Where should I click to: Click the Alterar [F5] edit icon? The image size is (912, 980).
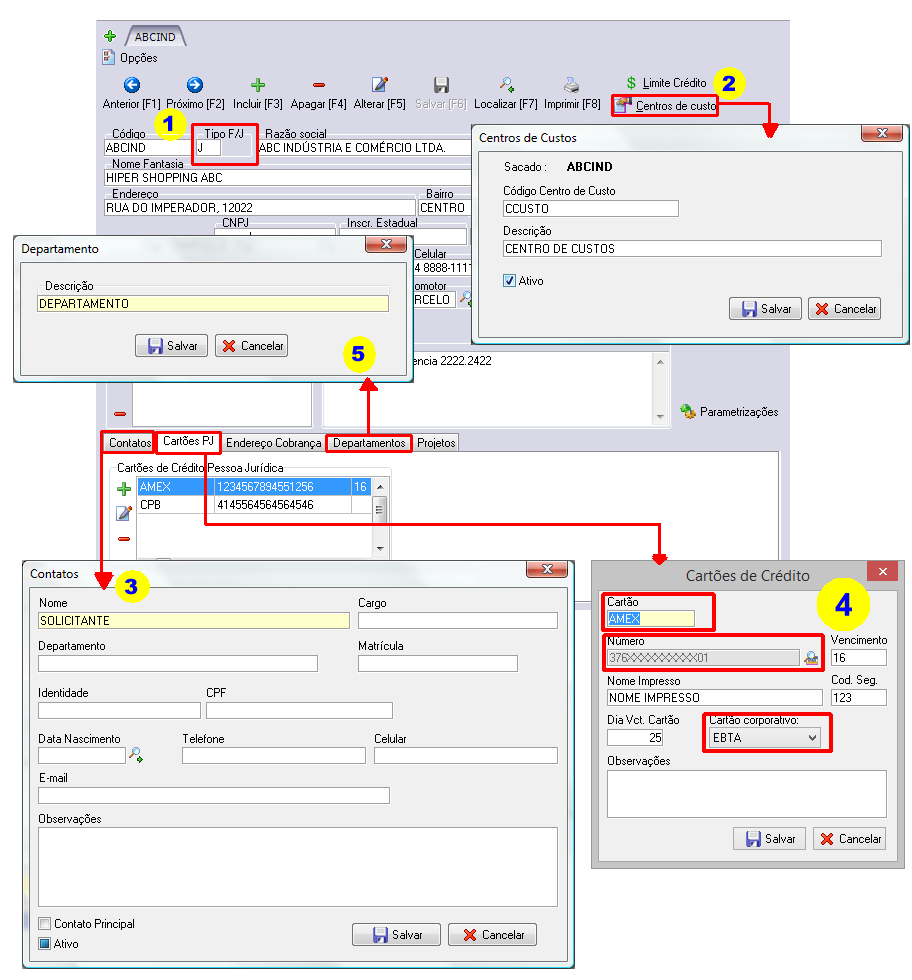tap(379, 84)
